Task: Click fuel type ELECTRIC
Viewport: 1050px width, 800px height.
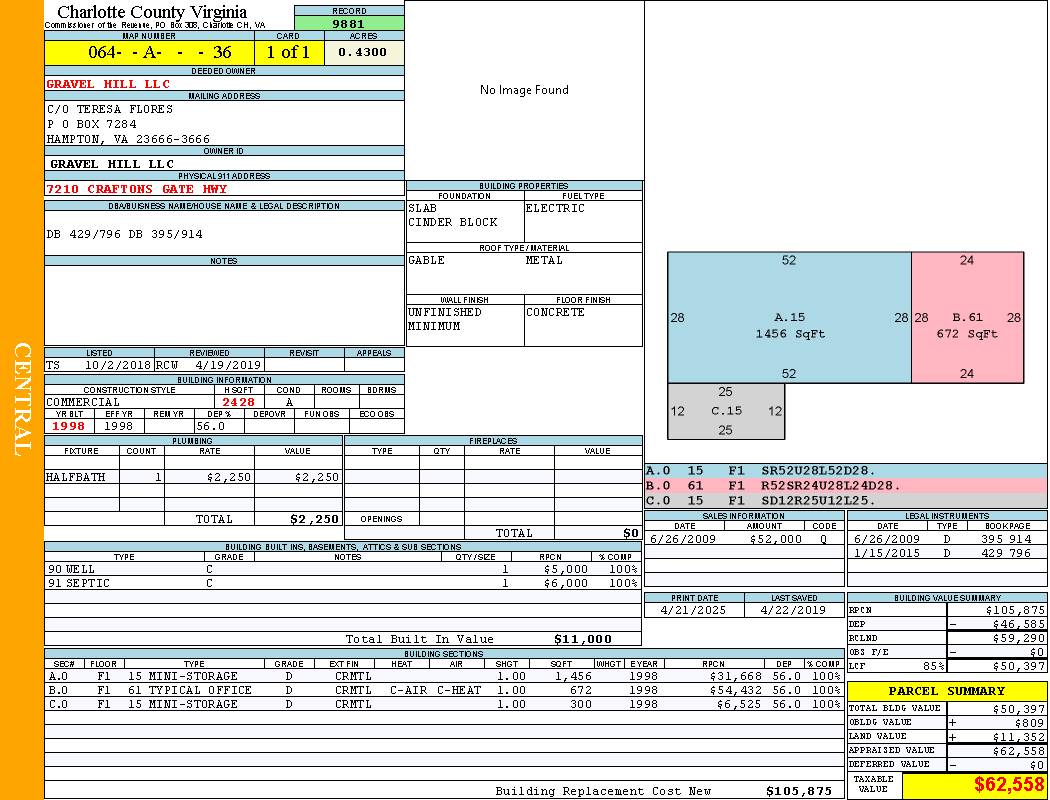Action: tap(555, 208)
